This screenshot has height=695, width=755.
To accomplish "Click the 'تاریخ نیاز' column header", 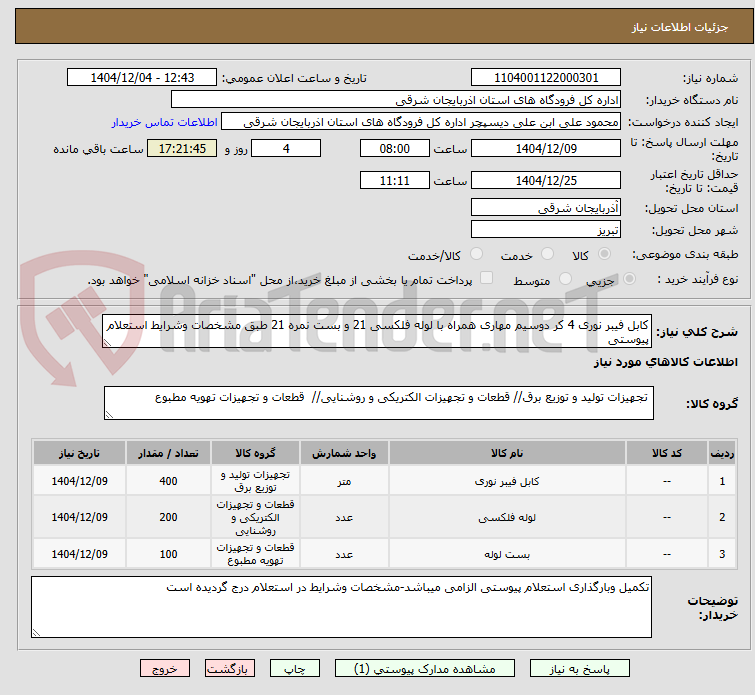I will [79, 453].
